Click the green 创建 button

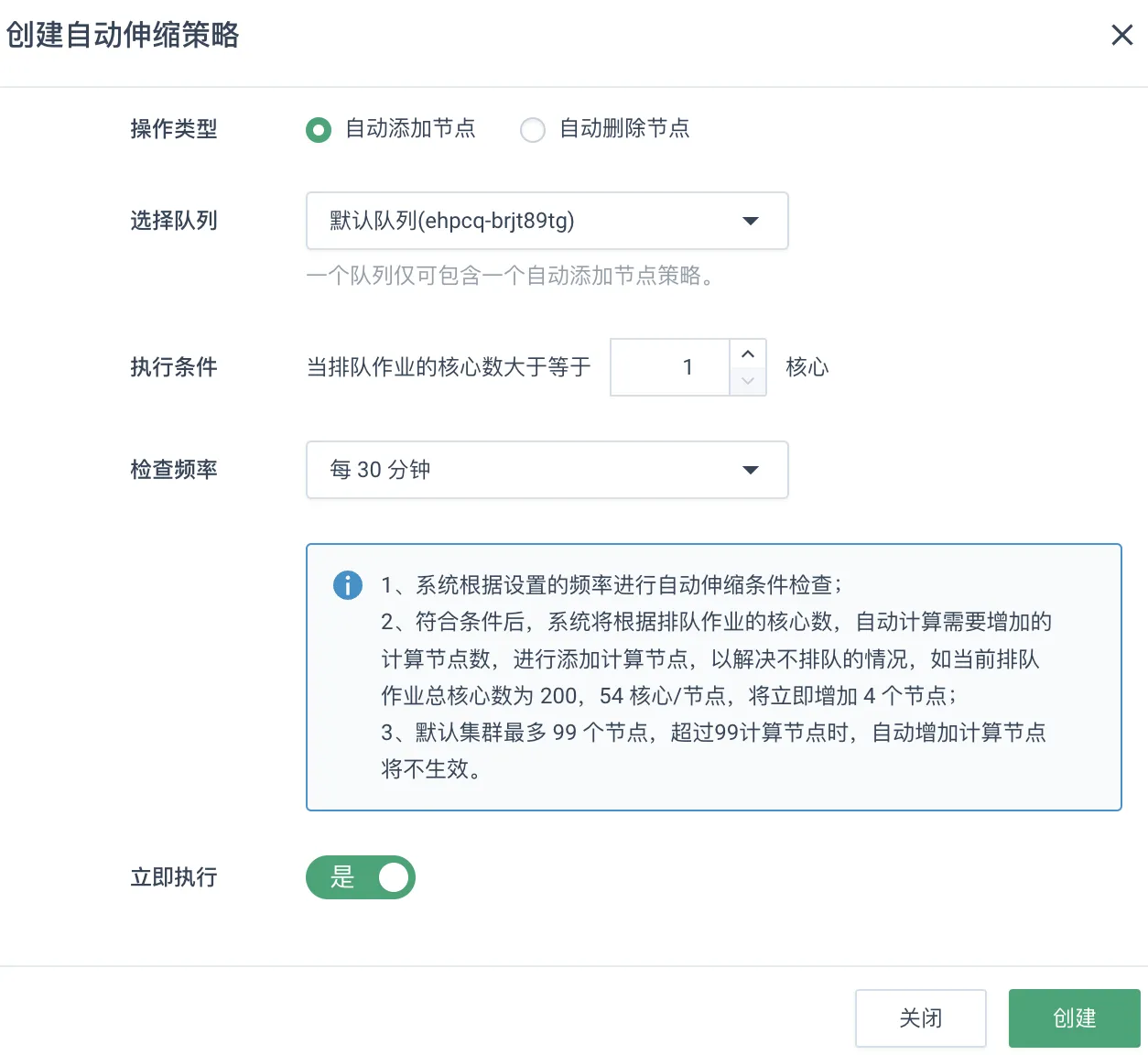[x=1075, y=1018]
